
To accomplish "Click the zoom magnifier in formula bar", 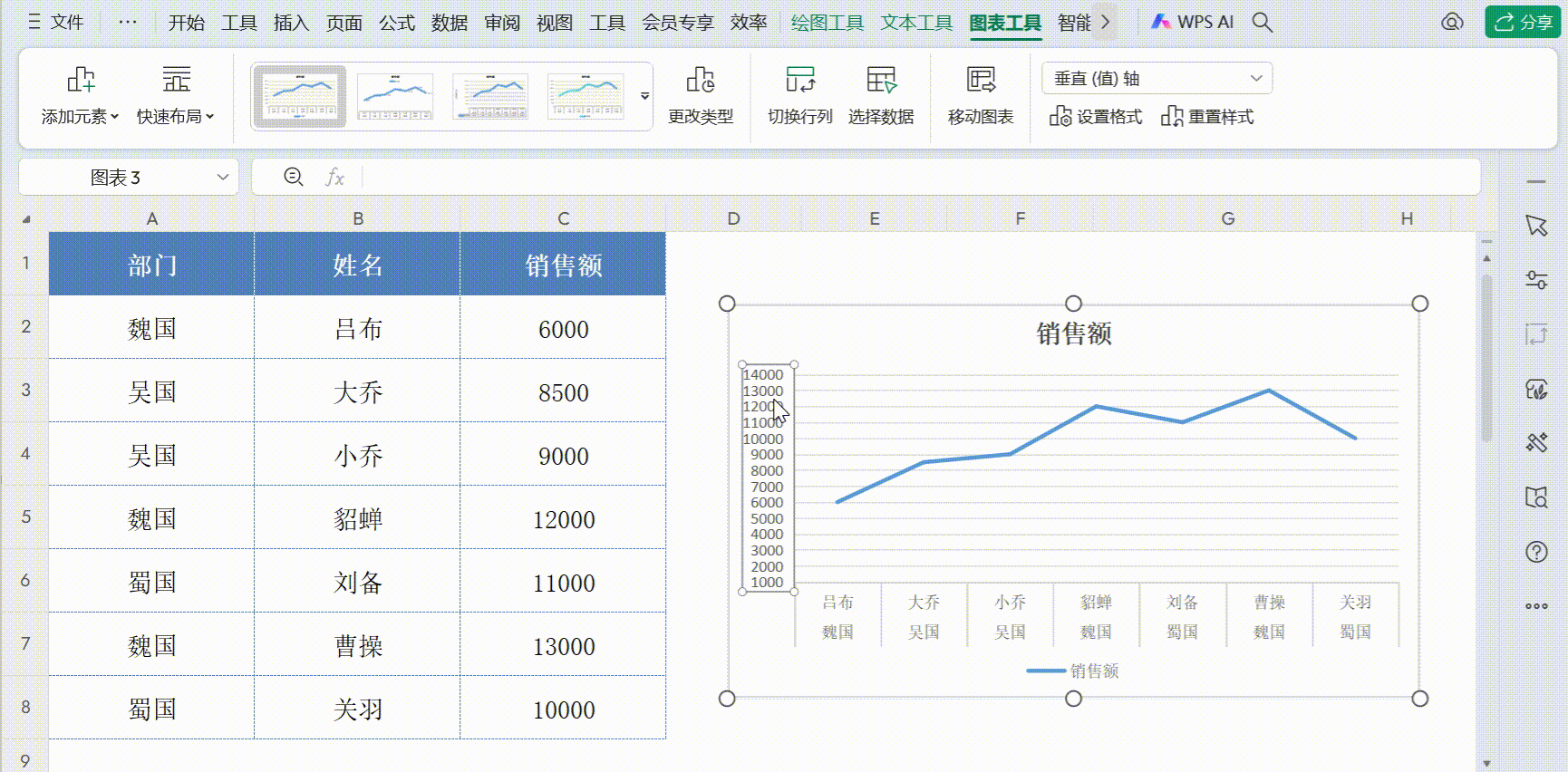I will (293, 177).
